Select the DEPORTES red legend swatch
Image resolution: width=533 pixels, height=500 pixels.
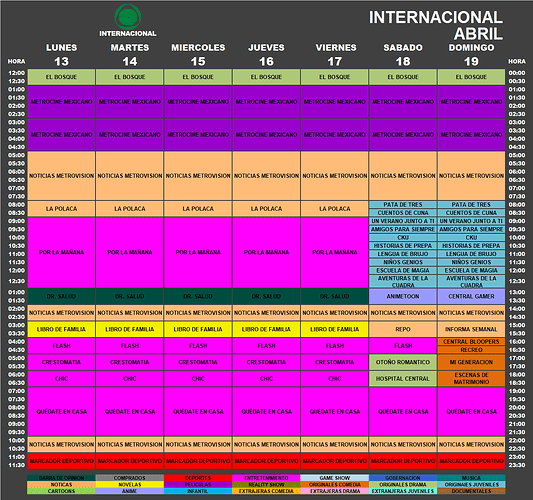(198, 478)
